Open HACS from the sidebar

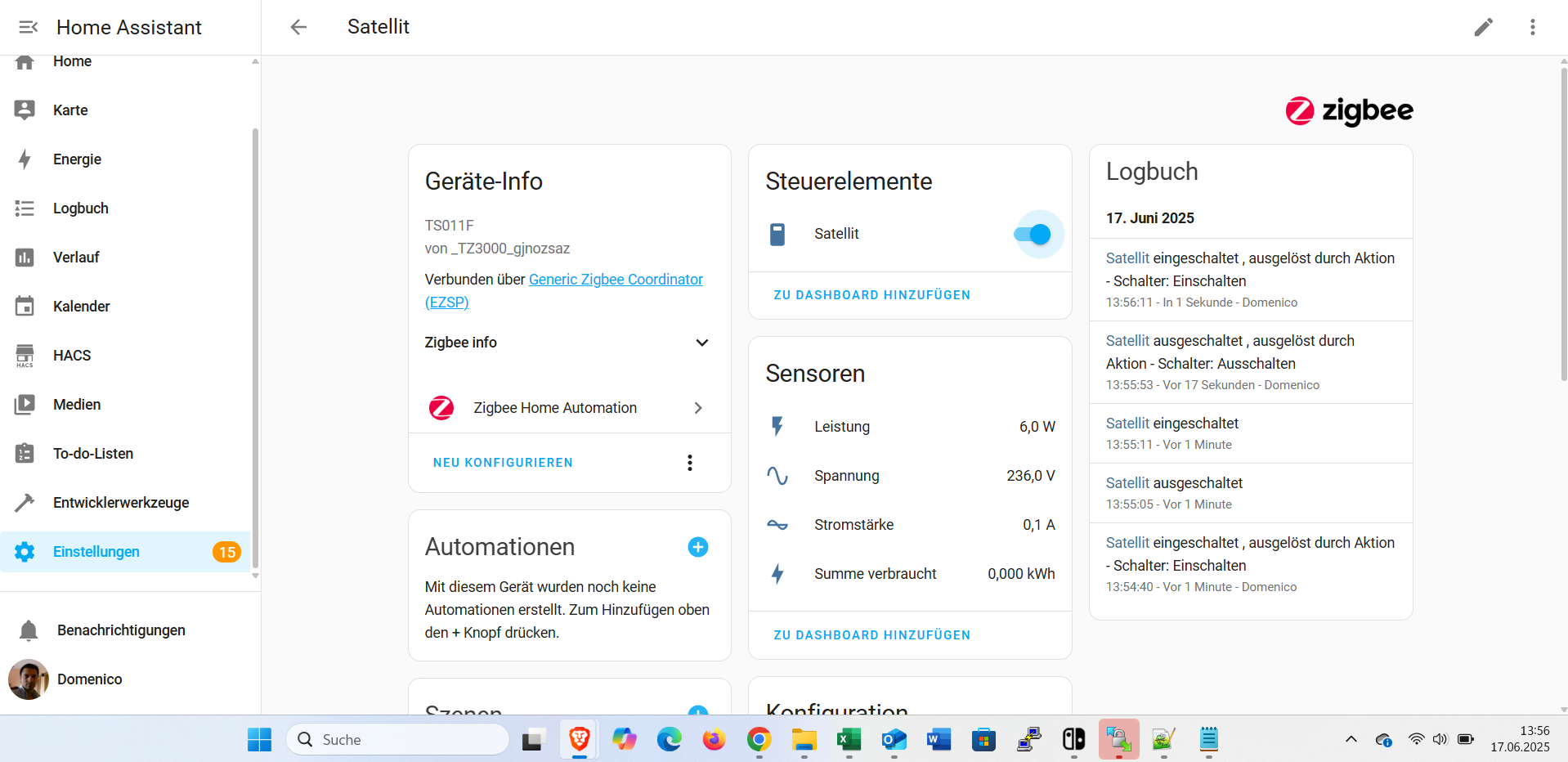72,356
